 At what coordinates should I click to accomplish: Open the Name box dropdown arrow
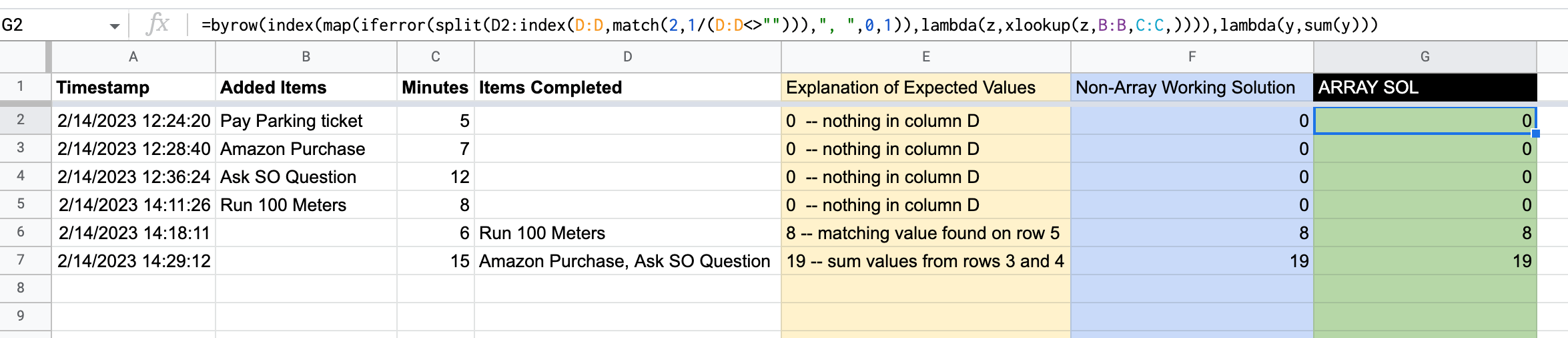(x=115, y=26)
